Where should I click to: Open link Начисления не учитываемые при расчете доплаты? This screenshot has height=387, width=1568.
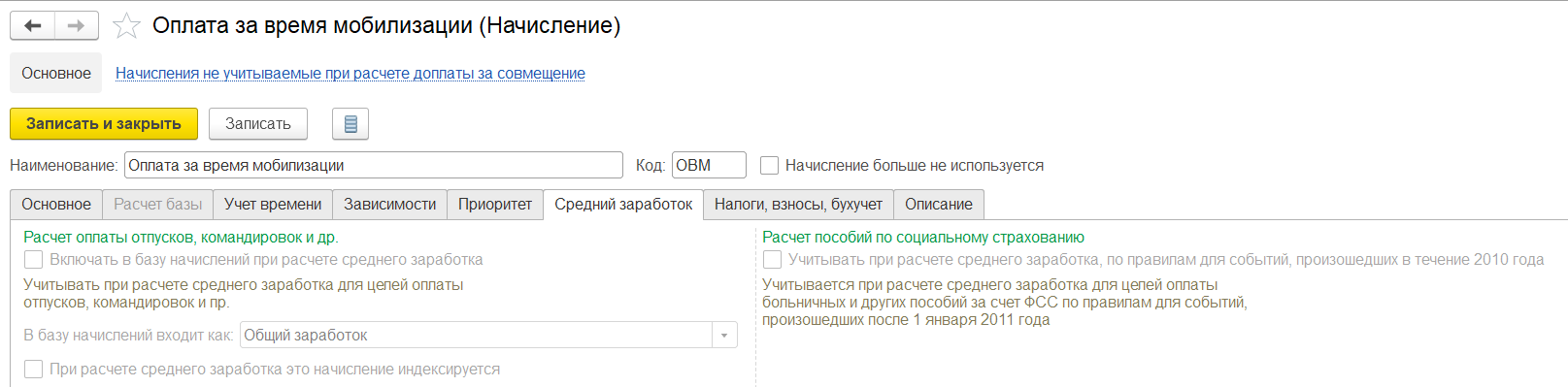[x=350, y=73]
